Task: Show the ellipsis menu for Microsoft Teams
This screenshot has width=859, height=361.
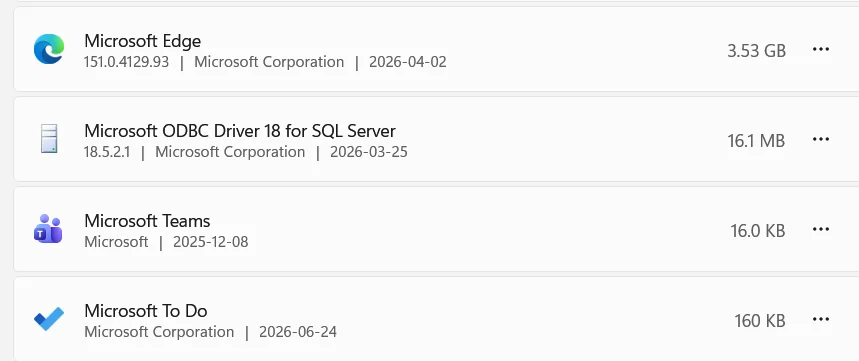Action: click(x=821, y=229)
